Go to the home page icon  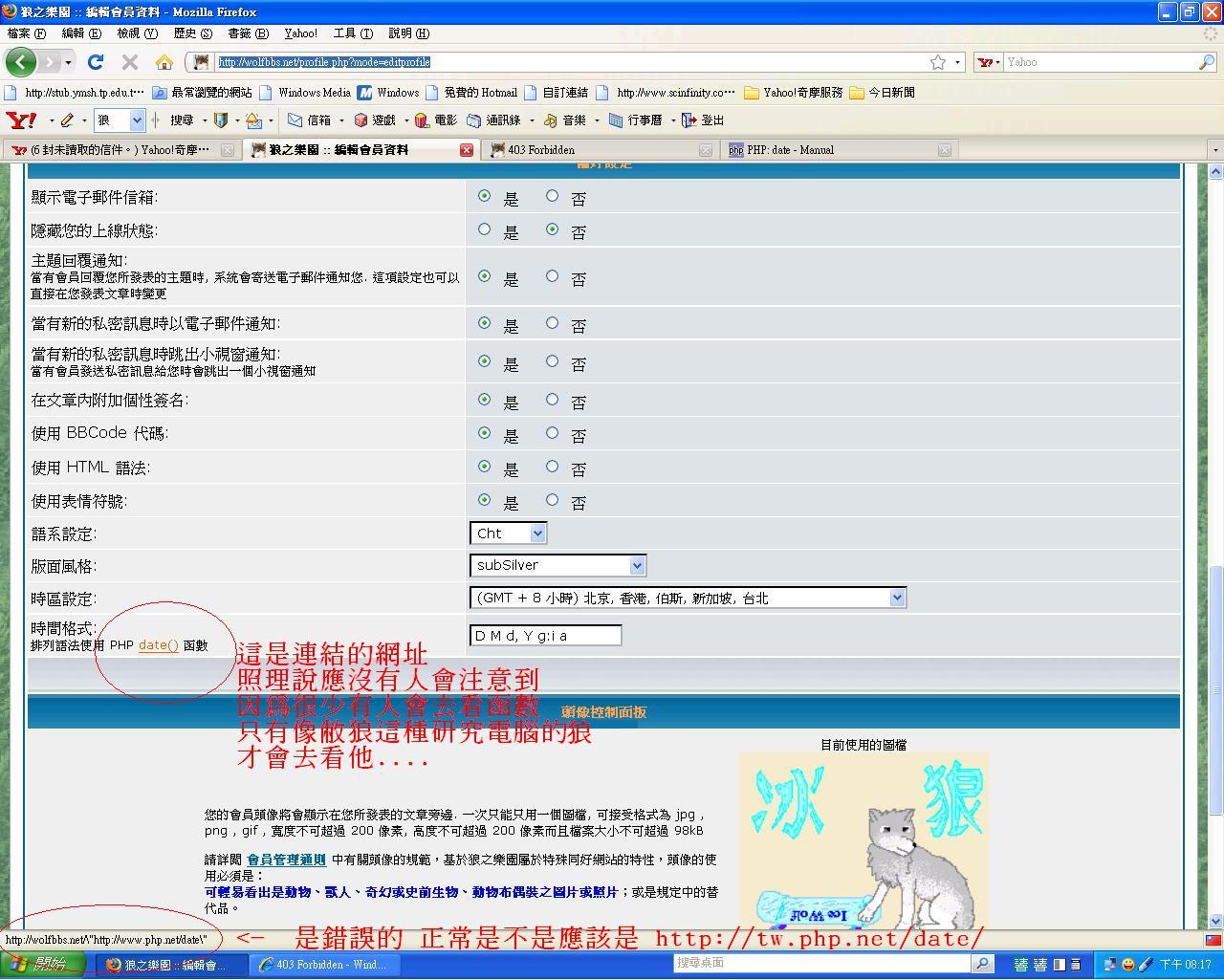click(x=164, y=62)
